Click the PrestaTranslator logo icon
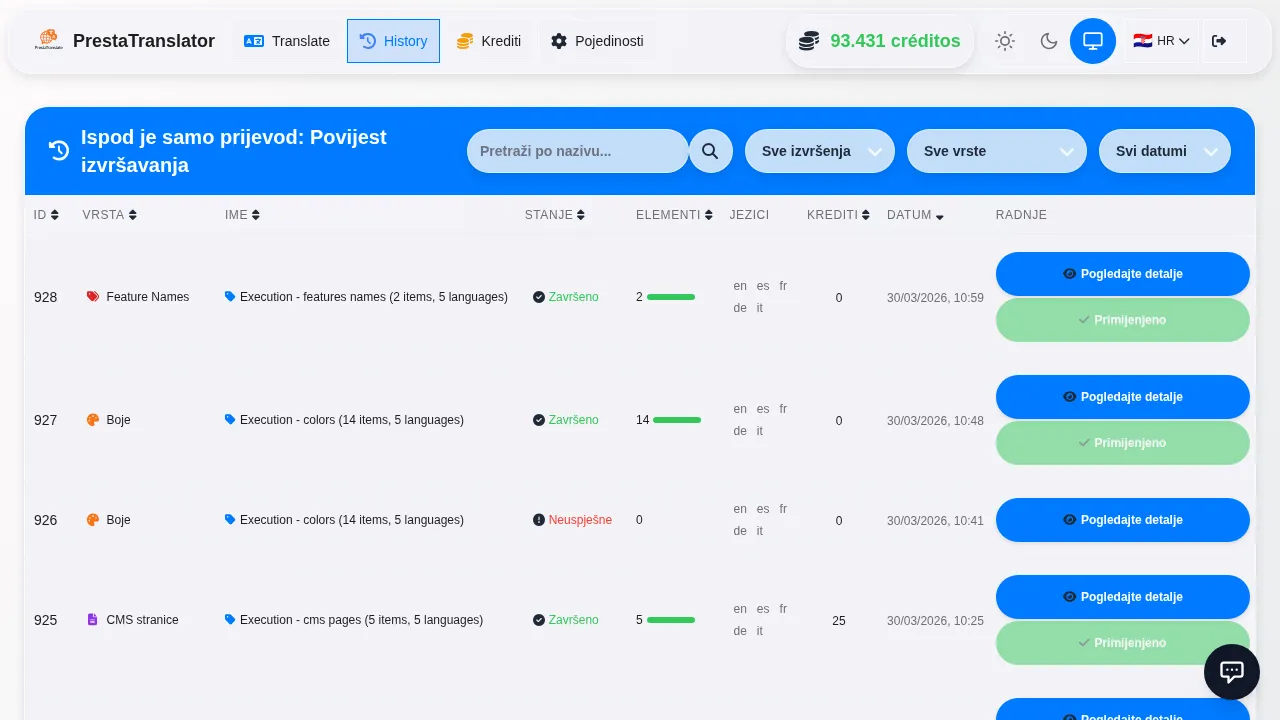Viewport: 1280px width, 720px height. coord(48,41)
